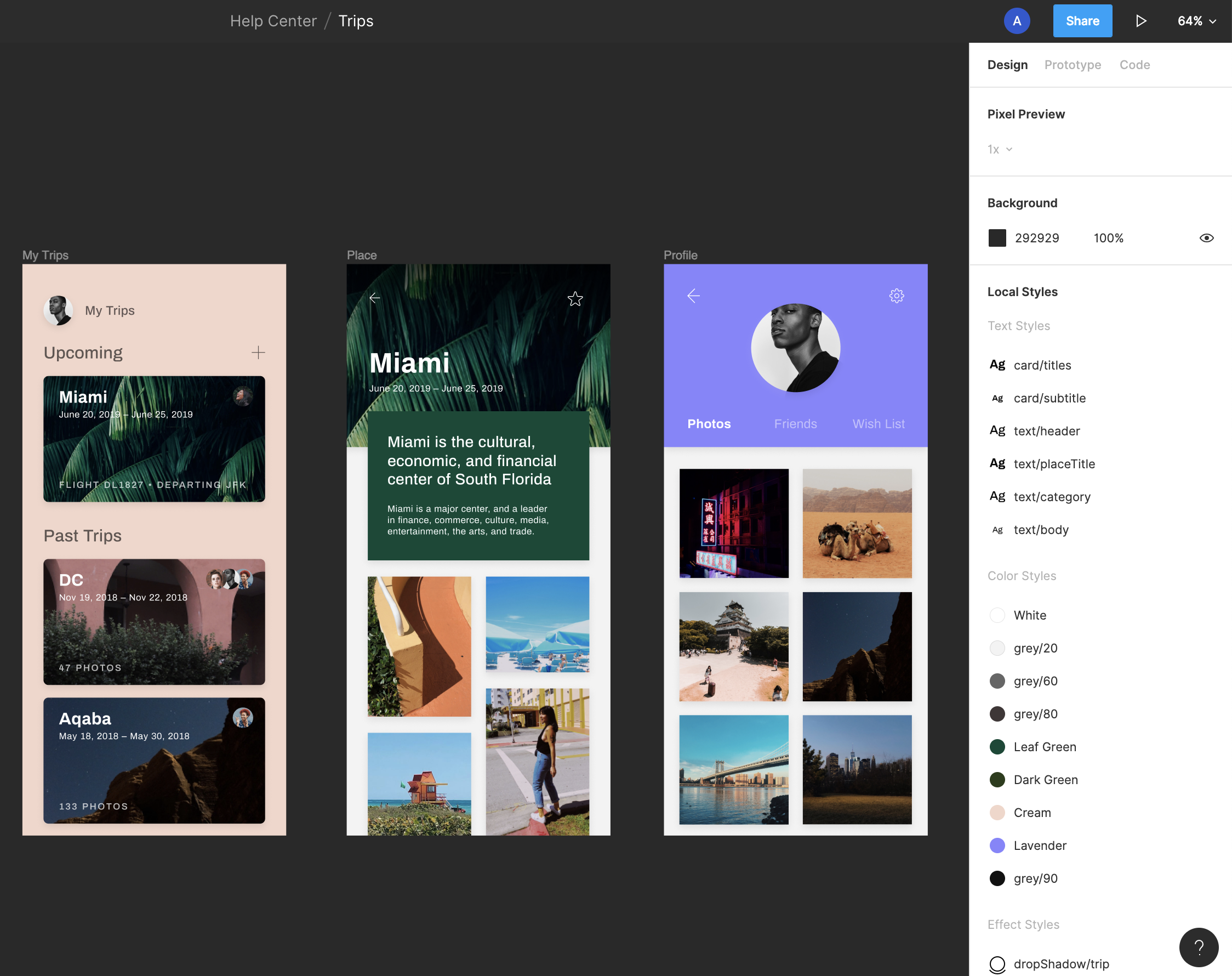
Task: Click the user avatar 'A' icon
Action: (1017, 21)
